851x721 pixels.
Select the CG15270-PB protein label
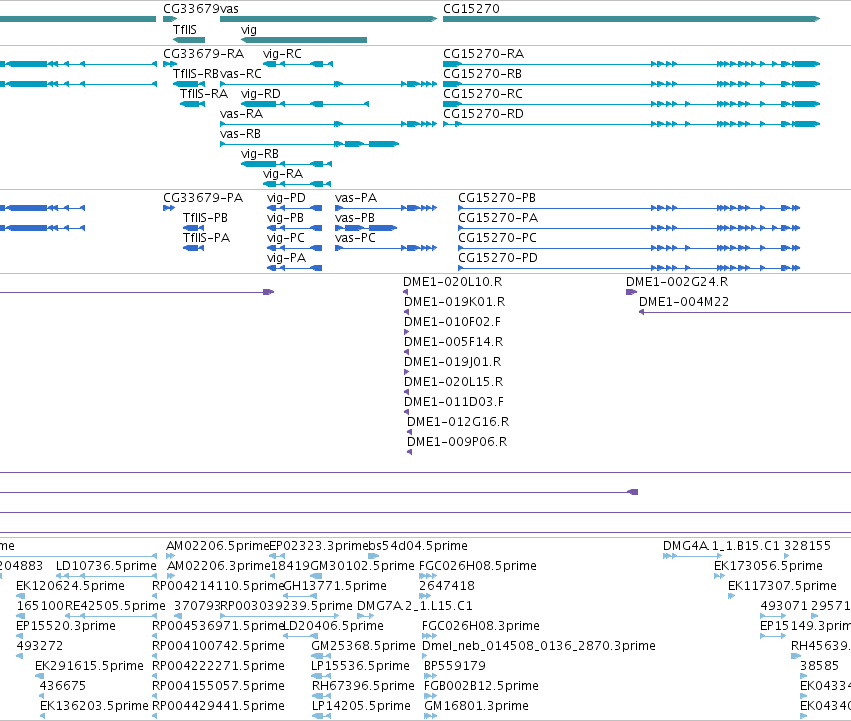497,198
